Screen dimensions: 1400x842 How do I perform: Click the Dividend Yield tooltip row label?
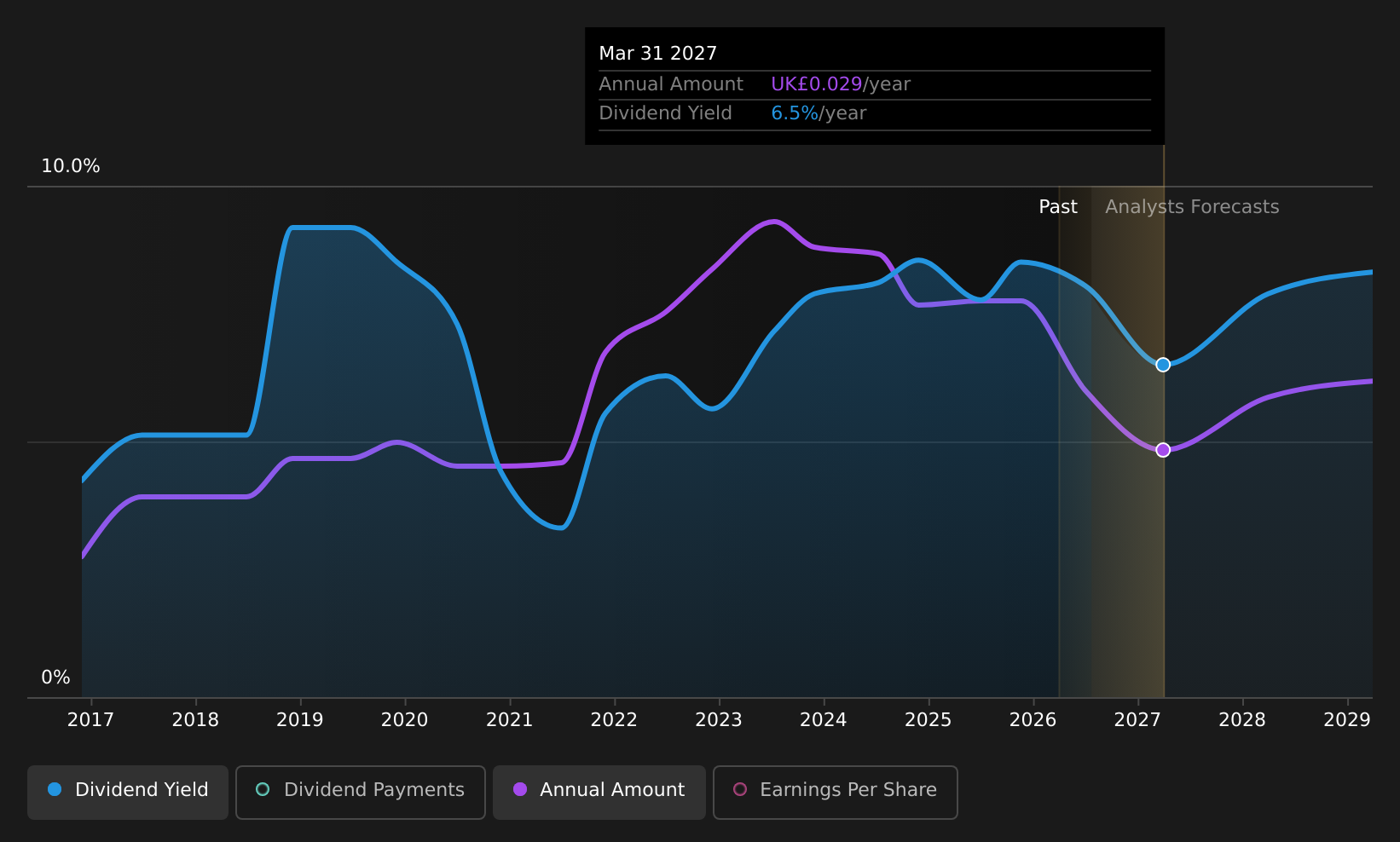point(666,113)
